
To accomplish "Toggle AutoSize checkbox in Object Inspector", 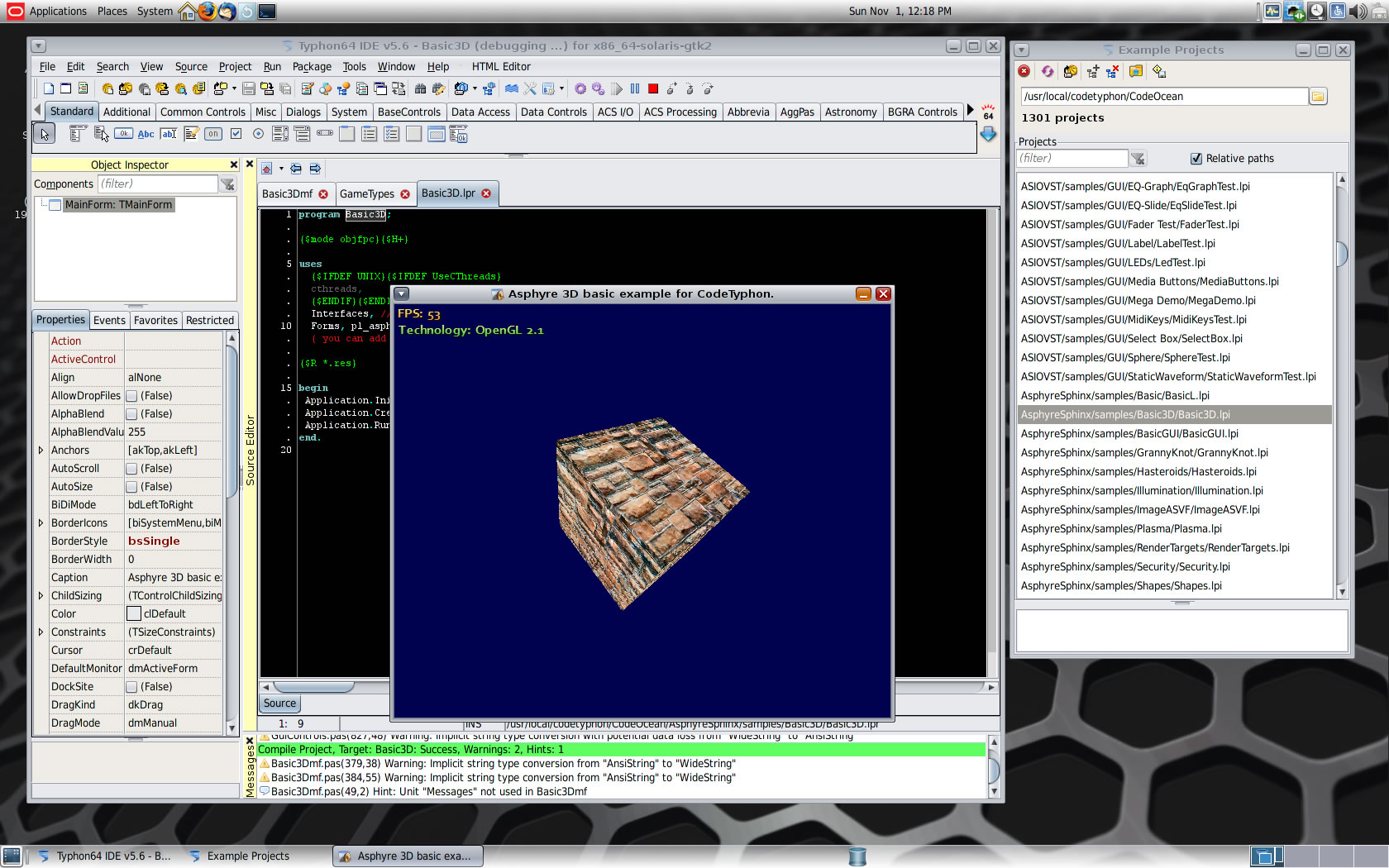I will (x=131, y=487).
